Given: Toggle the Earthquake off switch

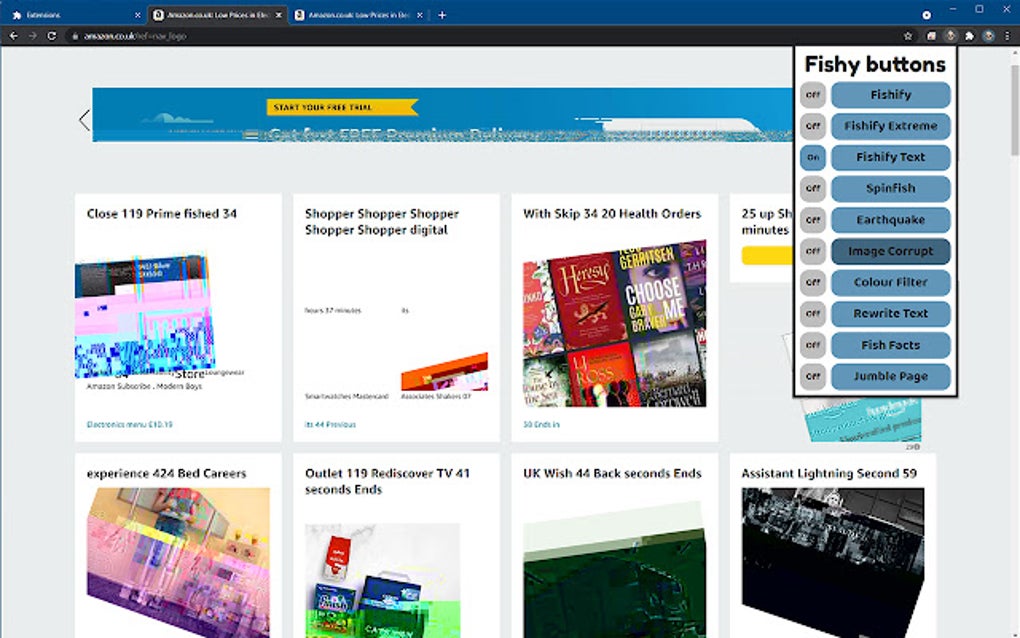Looking at the screenshot, I should [812, 220].
